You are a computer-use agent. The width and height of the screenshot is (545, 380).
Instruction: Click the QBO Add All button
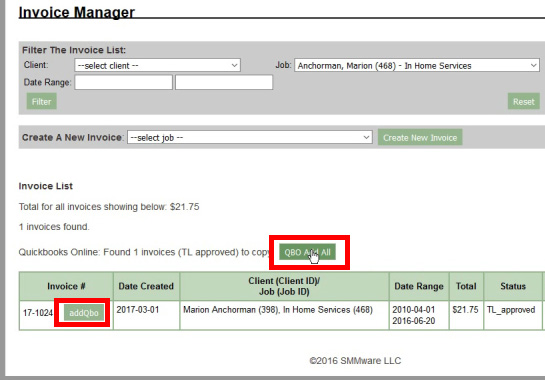307,252
